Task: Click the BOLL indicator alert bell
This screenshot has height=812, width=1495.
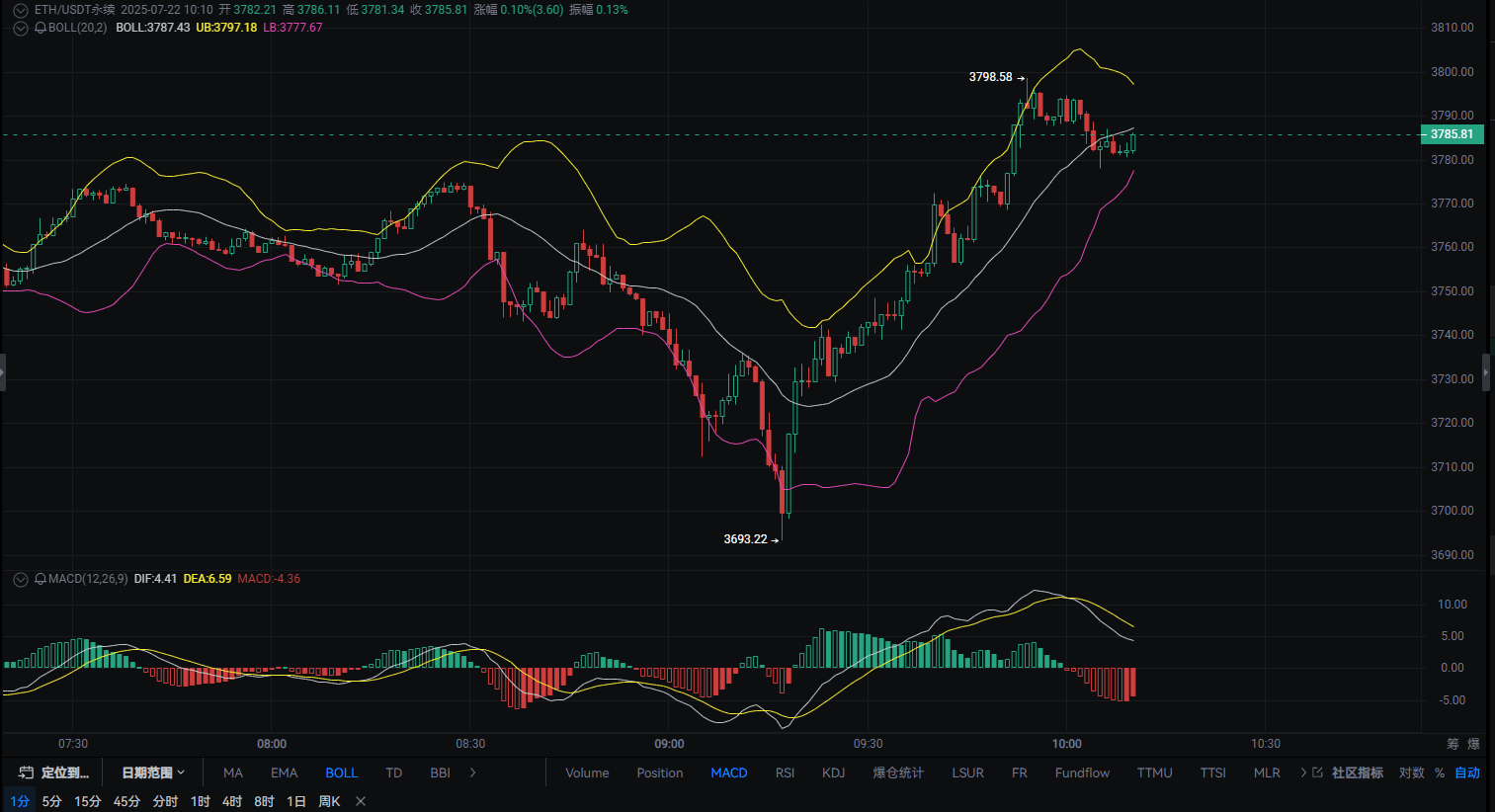Action: [x=41, y=29]
